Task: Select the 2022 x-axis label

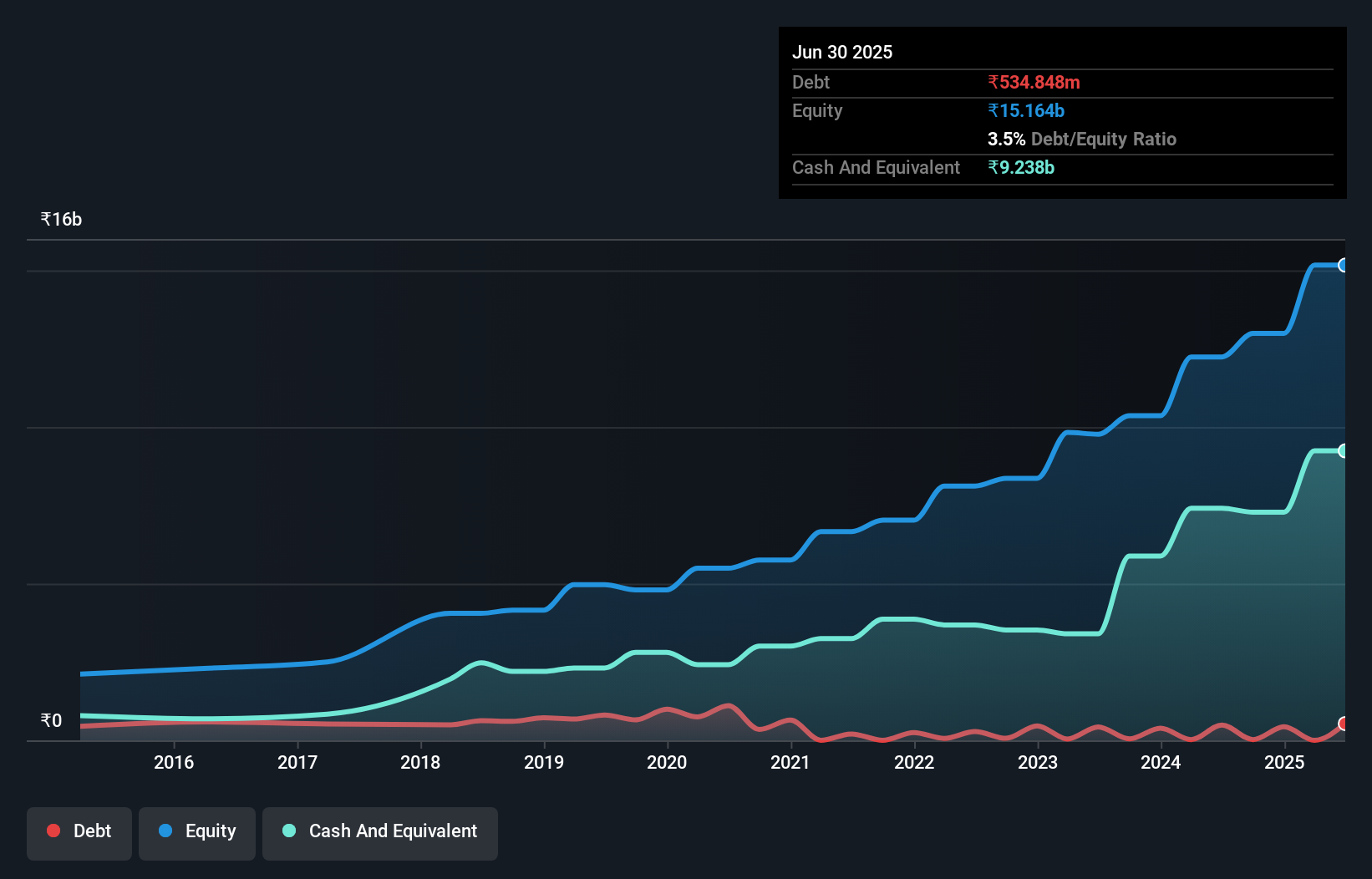Action: coord(914,762)
